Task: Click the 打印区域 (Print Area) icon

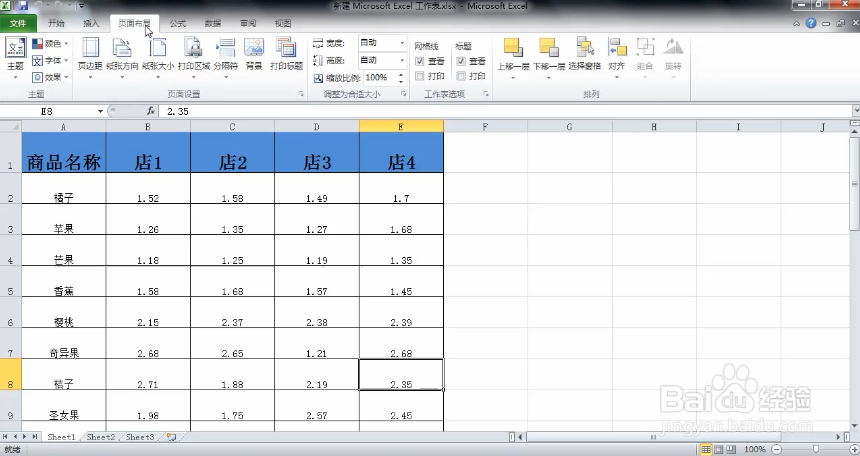Action: tap(193, 48)
